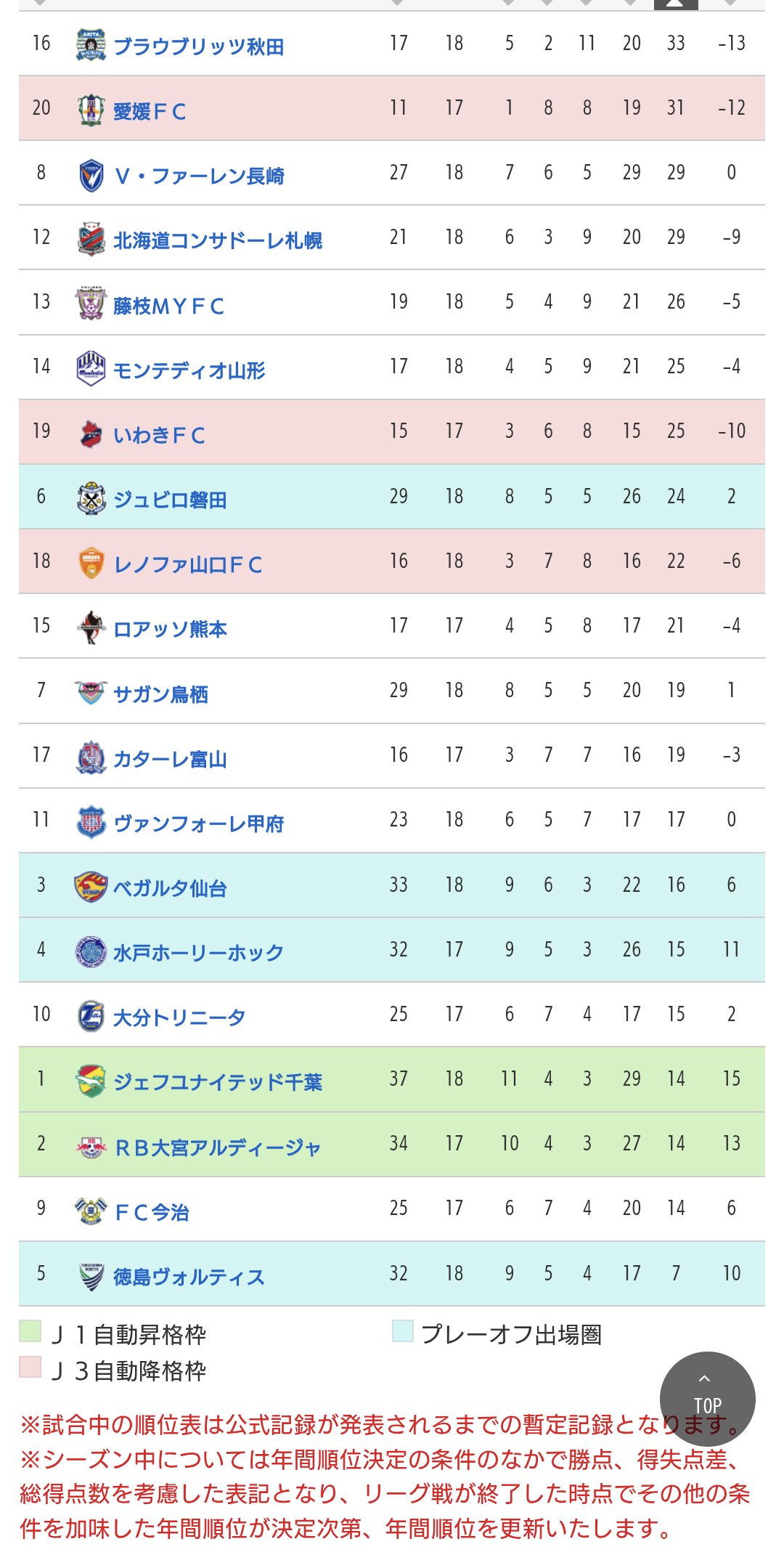The height and width of the screenshot is (1568, 784).
Task: Tap the ベガルタ仙台 club emblem
Action: [x=91, y=887]
